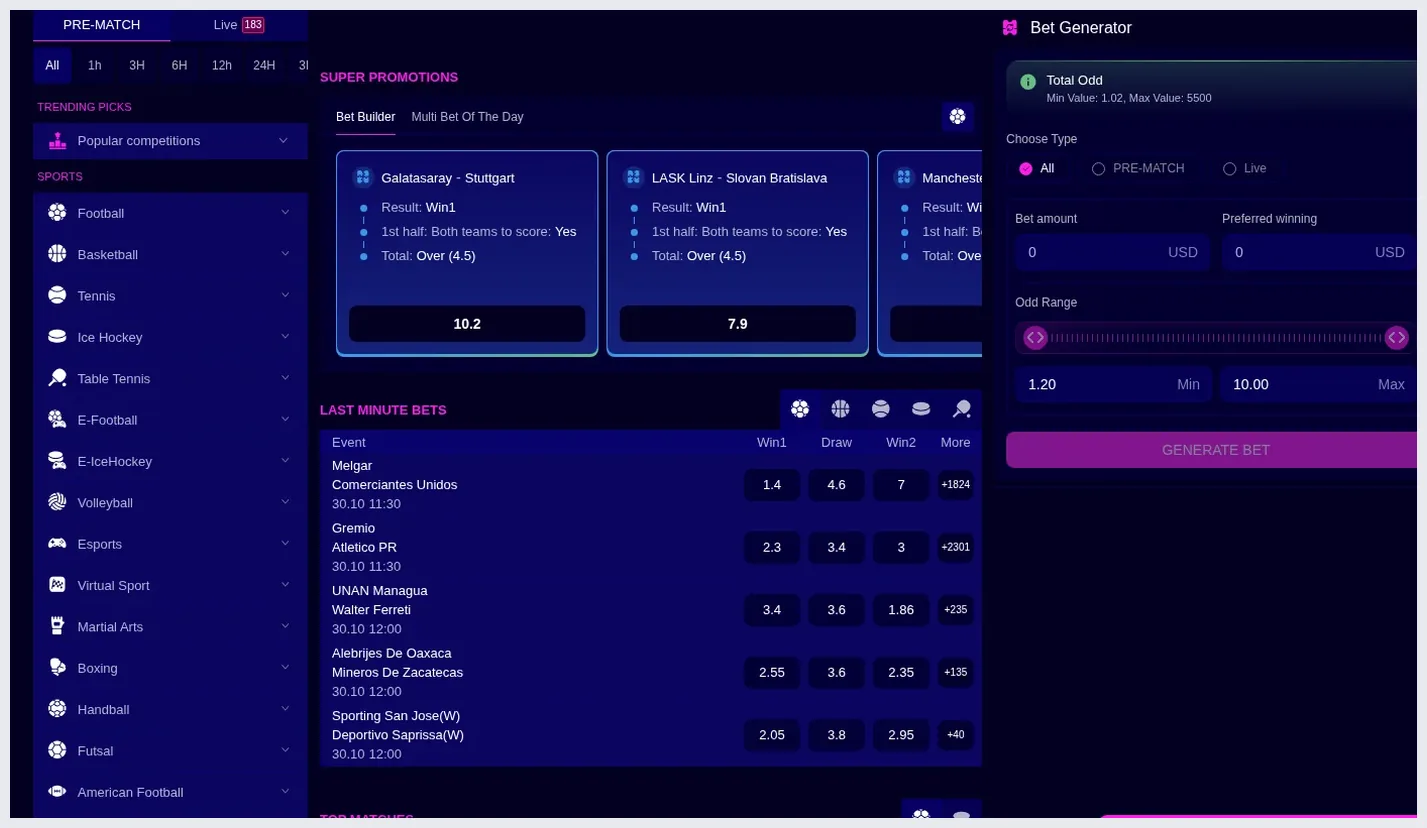The width and height of the screenshot is (1427, 828).
Task: Select the Bet Builder tab
Action: pos(366,117)
